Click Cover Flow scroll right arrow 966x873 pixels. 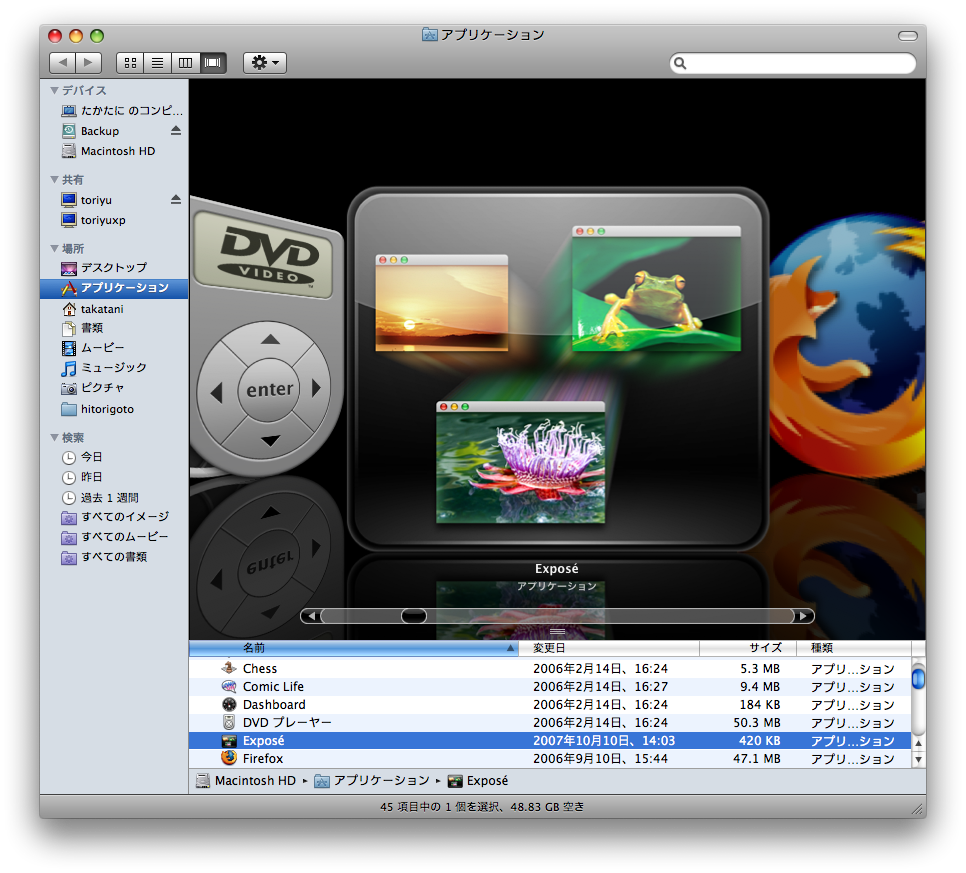click(803, 616)
